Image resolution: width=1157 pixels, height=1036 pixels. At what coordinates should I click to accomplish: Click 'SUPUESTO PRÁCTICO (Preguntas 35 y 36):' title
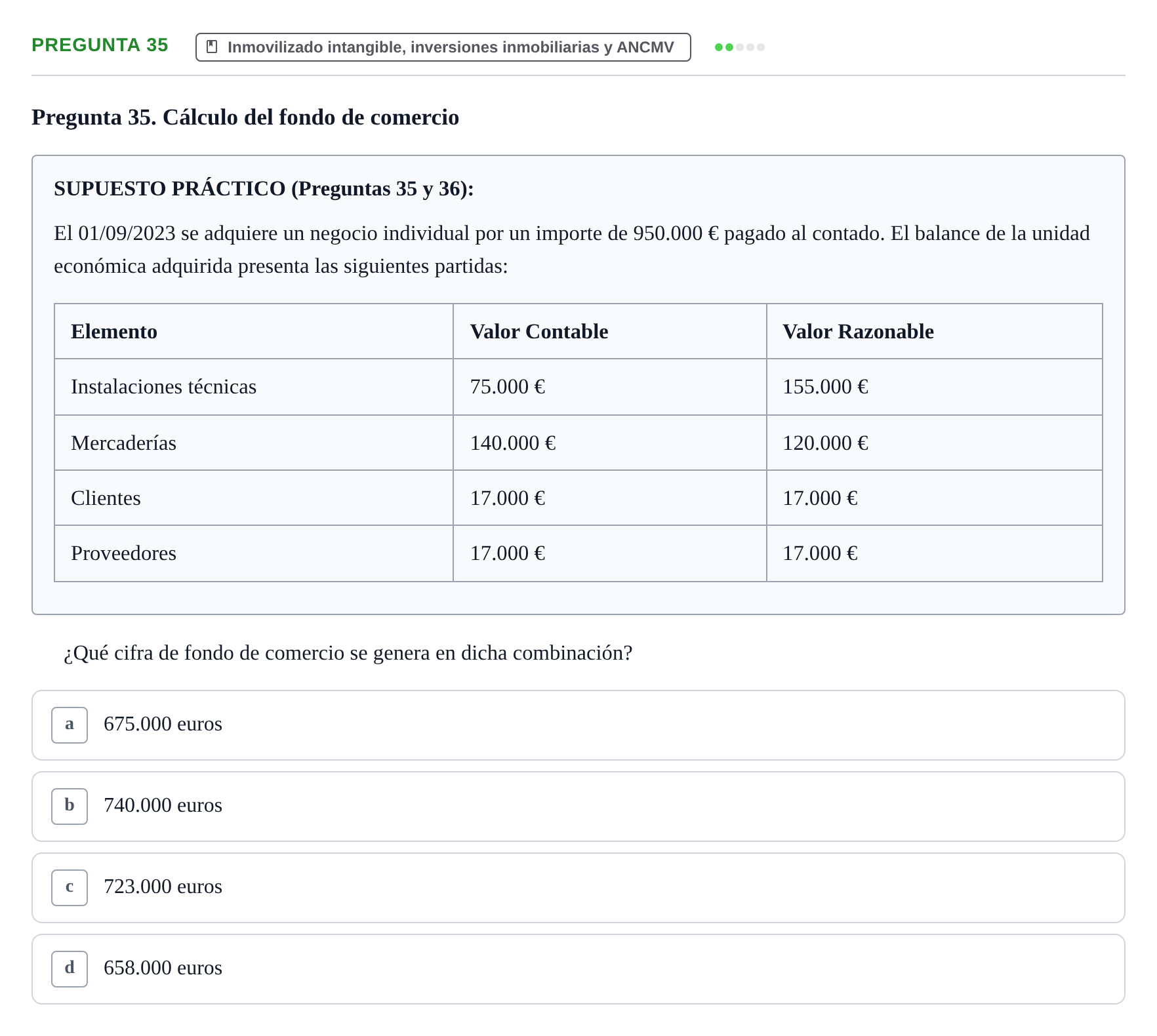coord(264,189)
